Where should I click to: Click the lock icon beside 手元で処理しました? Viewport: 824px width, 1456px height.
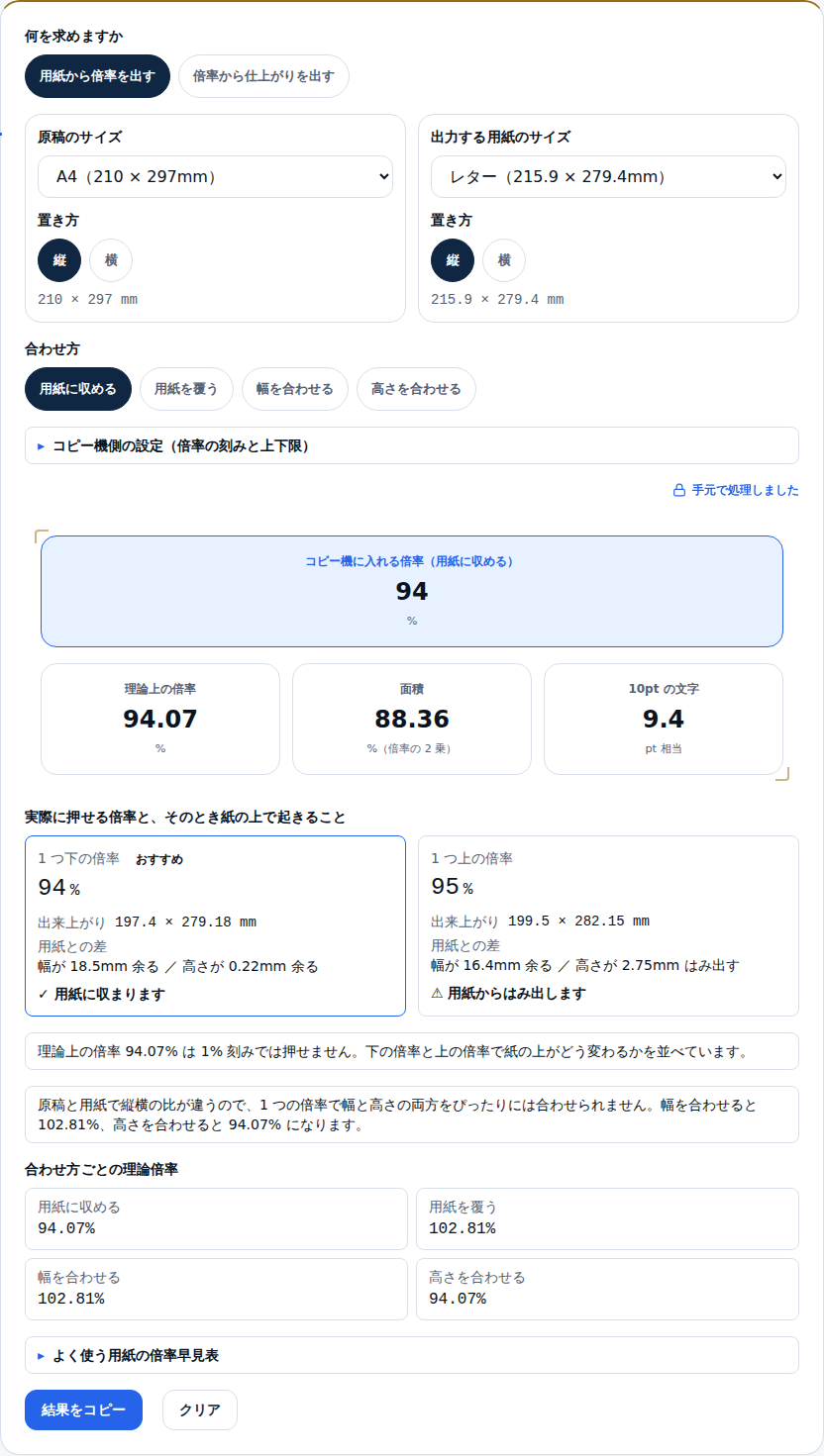point(679,490)
